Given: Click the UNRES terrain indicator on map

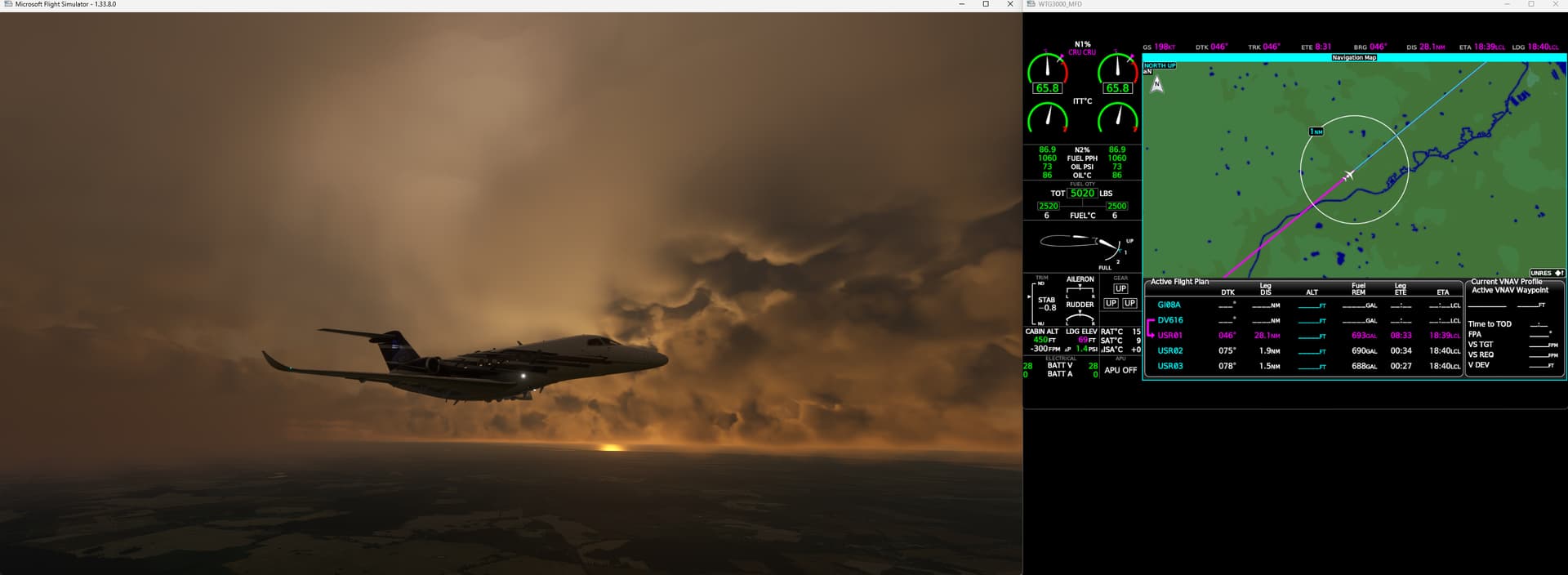Looking at the screenshot, I should coord(1547,273).
